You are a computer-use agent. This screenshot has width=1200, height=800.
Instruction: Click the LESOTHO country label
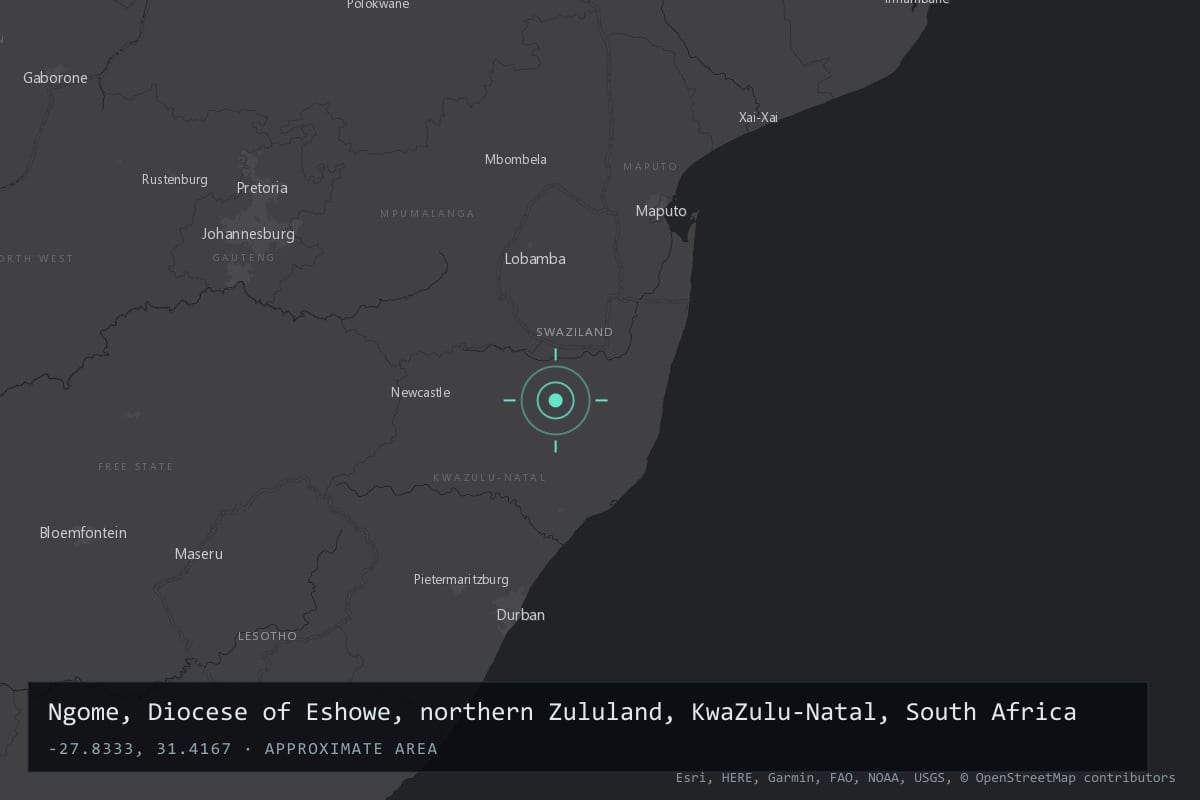pyautogui.click(x=267, y=636)
